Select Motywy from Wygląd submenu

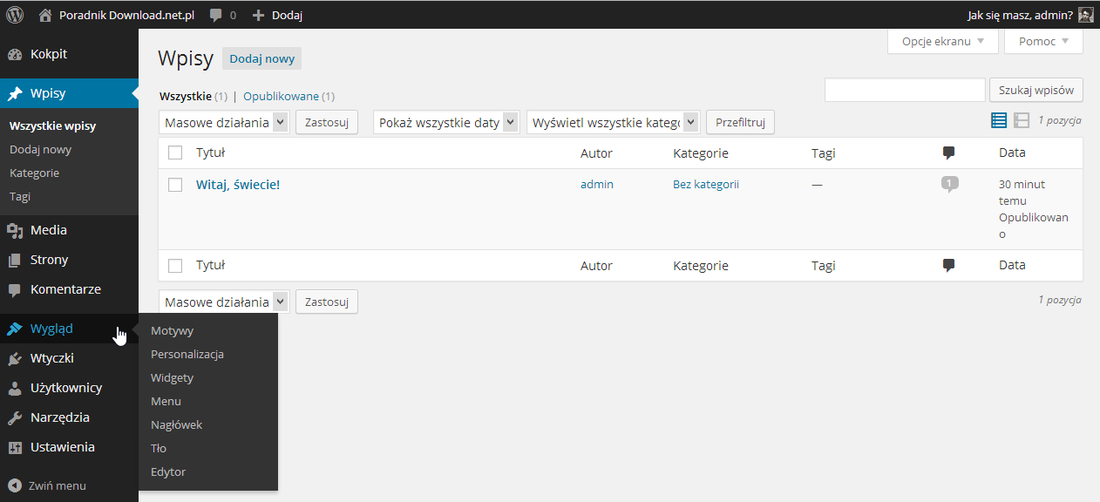tap(172, 330)
